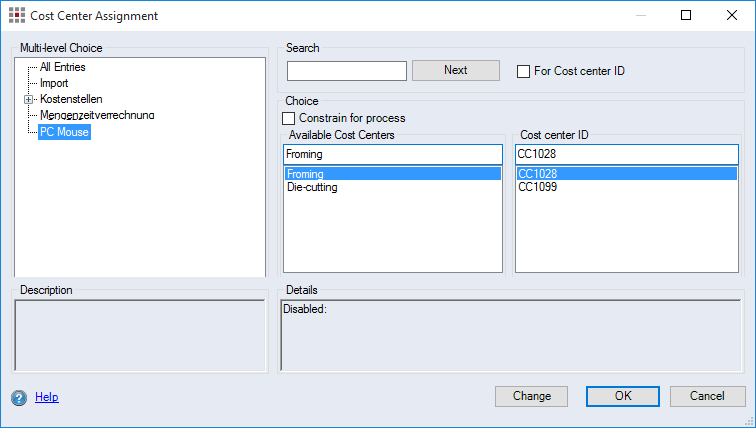Maximize the Cost Center Assignment window
This screenshot has height=428, width=756.
point(686,16)
